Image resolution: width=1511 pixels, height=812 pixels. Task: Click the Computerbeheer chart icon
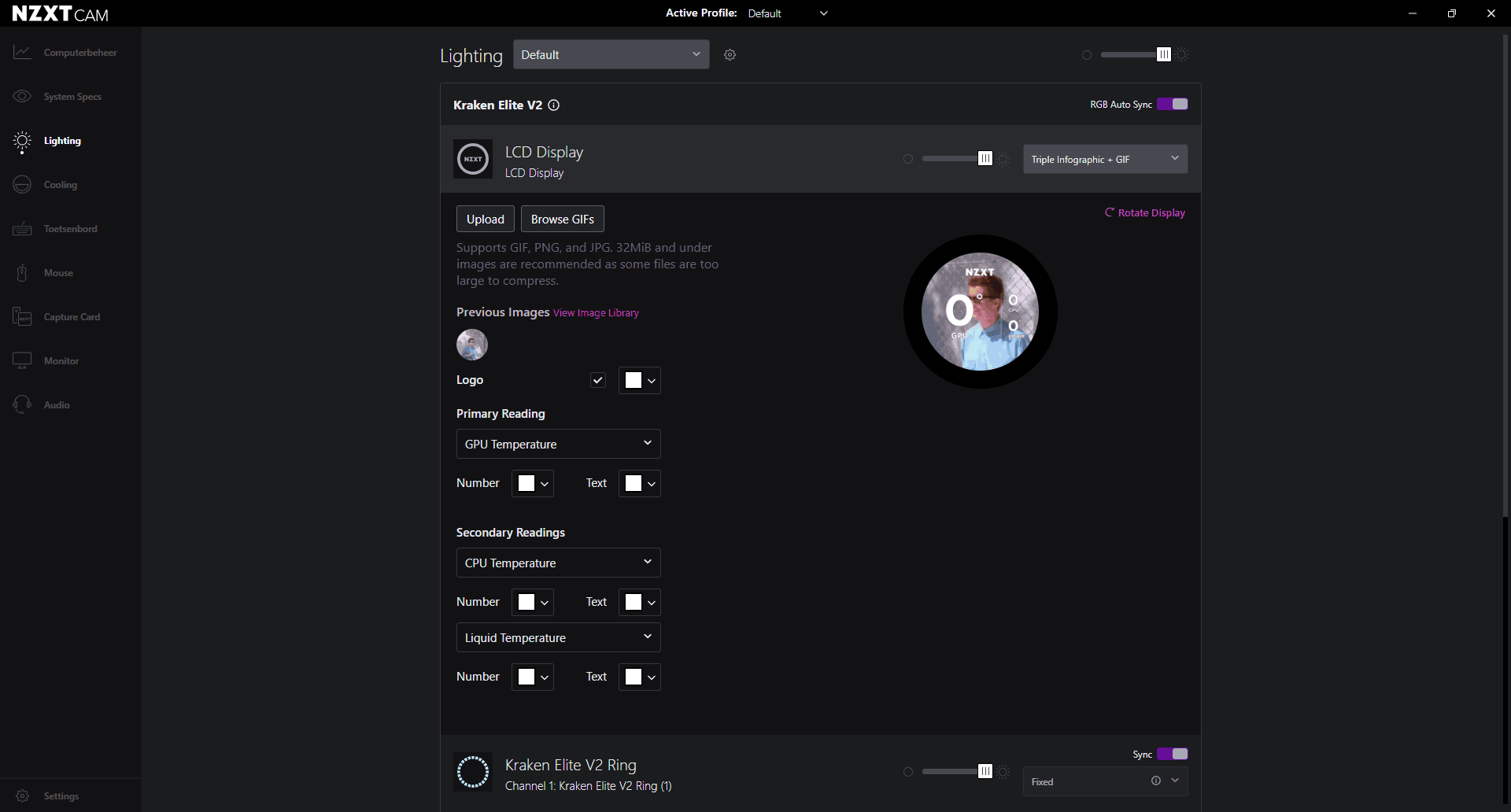click(x=22, y=52)
